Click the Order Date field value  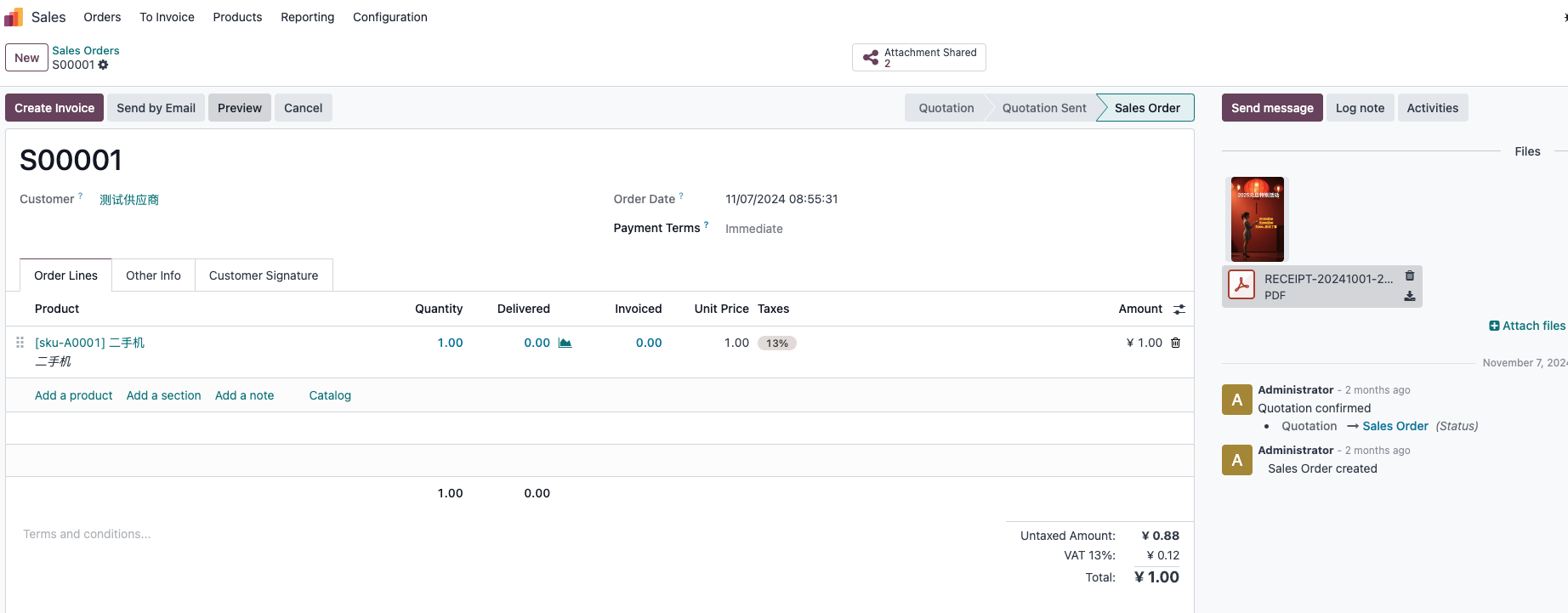click(x=781, y=199)
